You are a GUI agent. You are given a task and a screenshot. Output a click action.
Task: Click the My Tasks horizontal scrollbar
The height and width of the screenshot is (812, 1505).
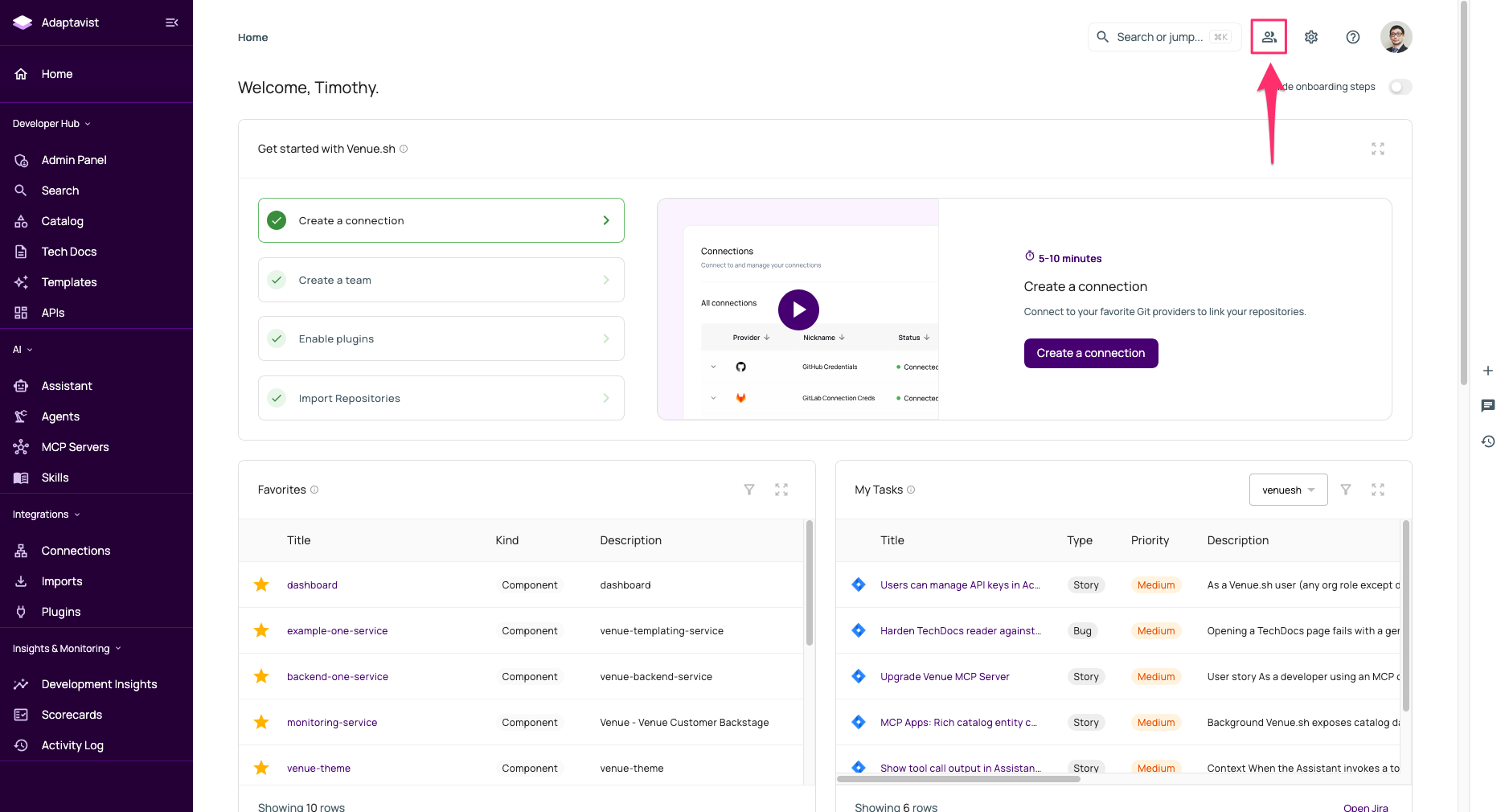pyautogui.click(x=958, y=779)
